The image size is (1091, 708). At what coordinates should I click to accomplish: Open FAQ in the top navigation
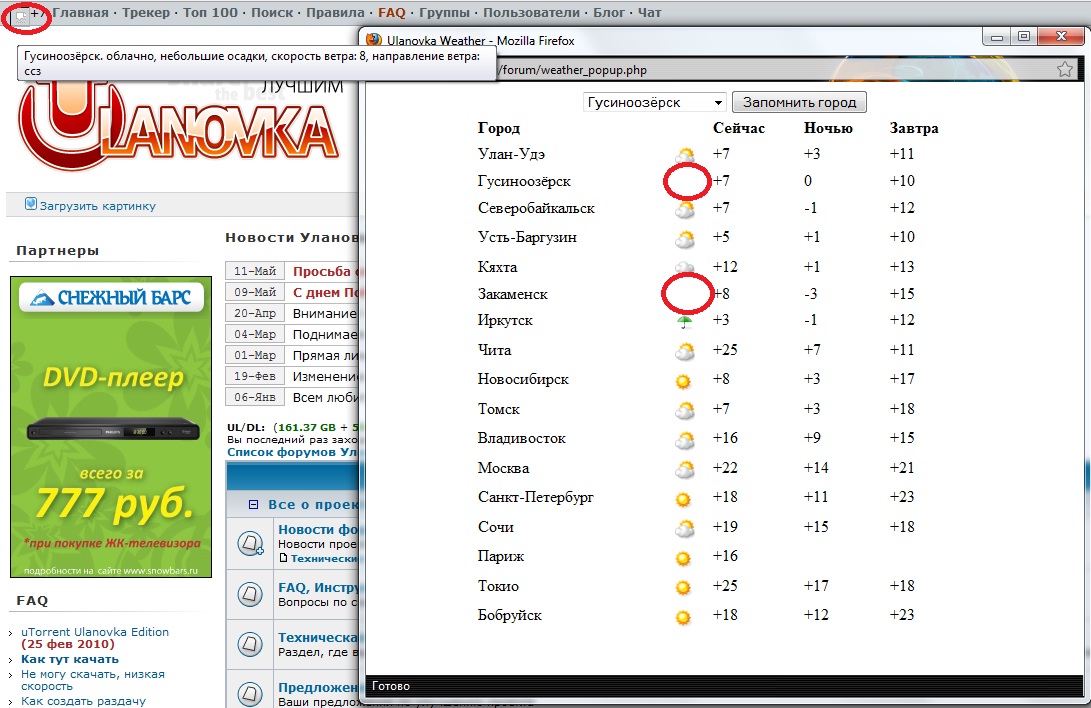tap(392, 13)
